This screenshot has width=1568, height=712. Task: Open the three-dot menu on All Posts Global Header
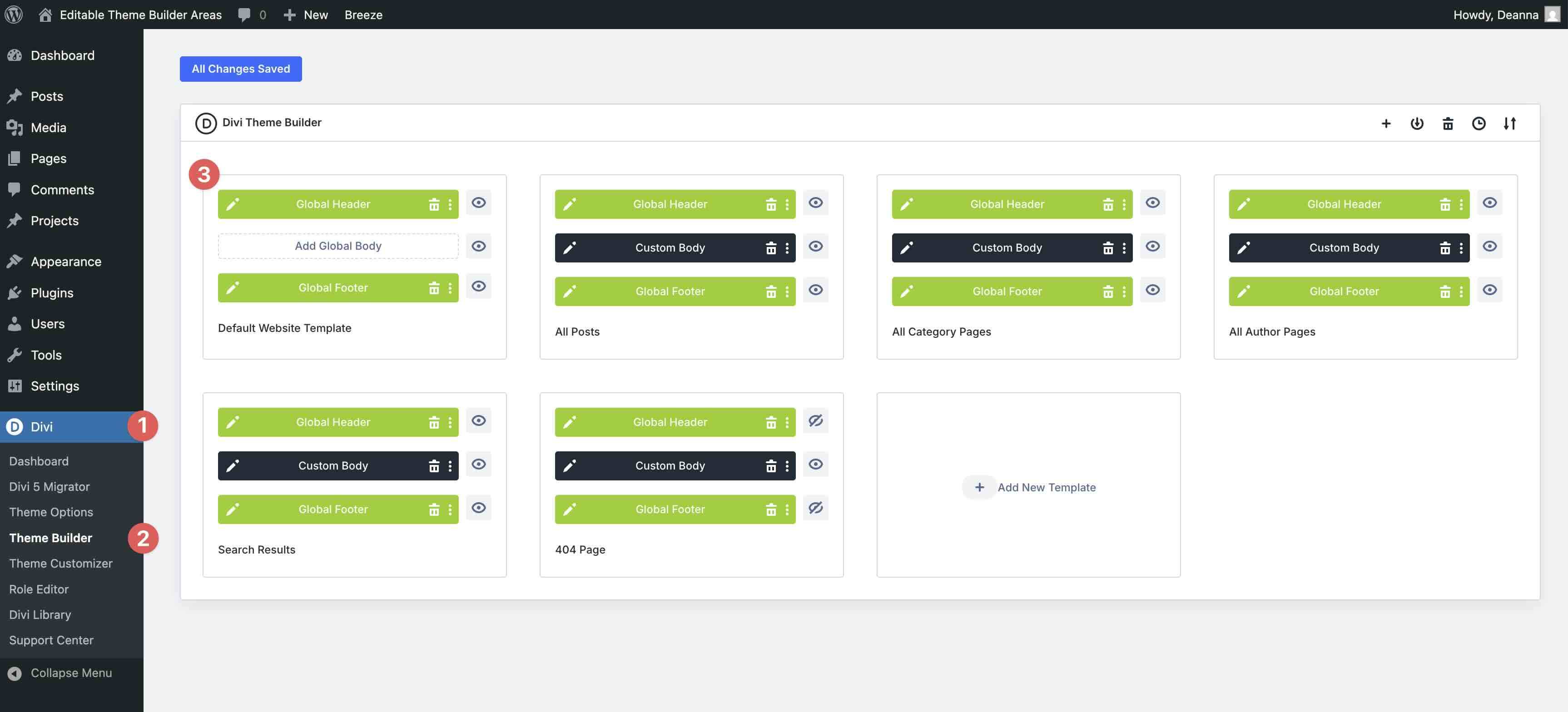coord(787,204)
